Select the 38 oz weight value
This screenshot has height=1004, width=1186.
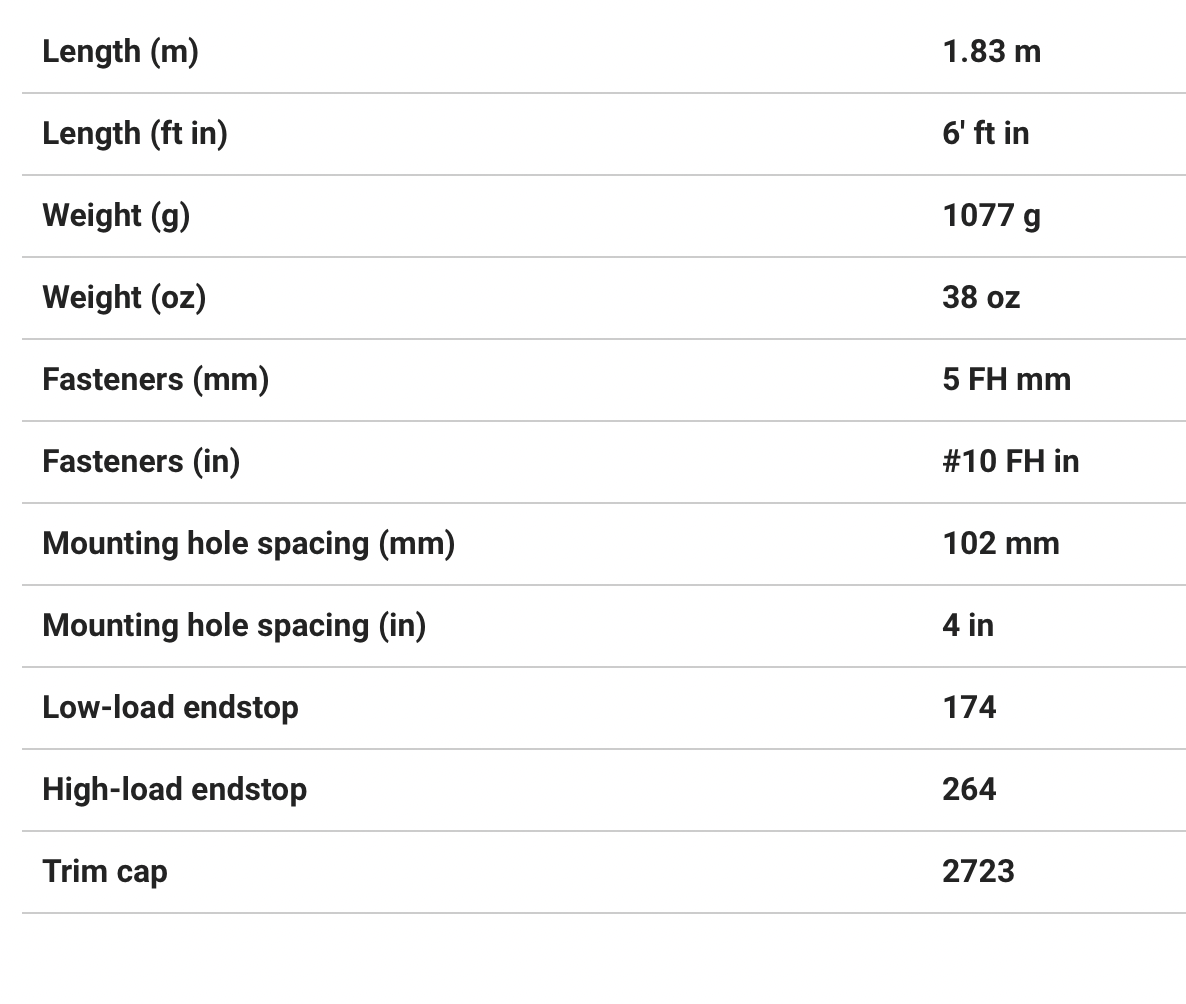tap(981, 297)
